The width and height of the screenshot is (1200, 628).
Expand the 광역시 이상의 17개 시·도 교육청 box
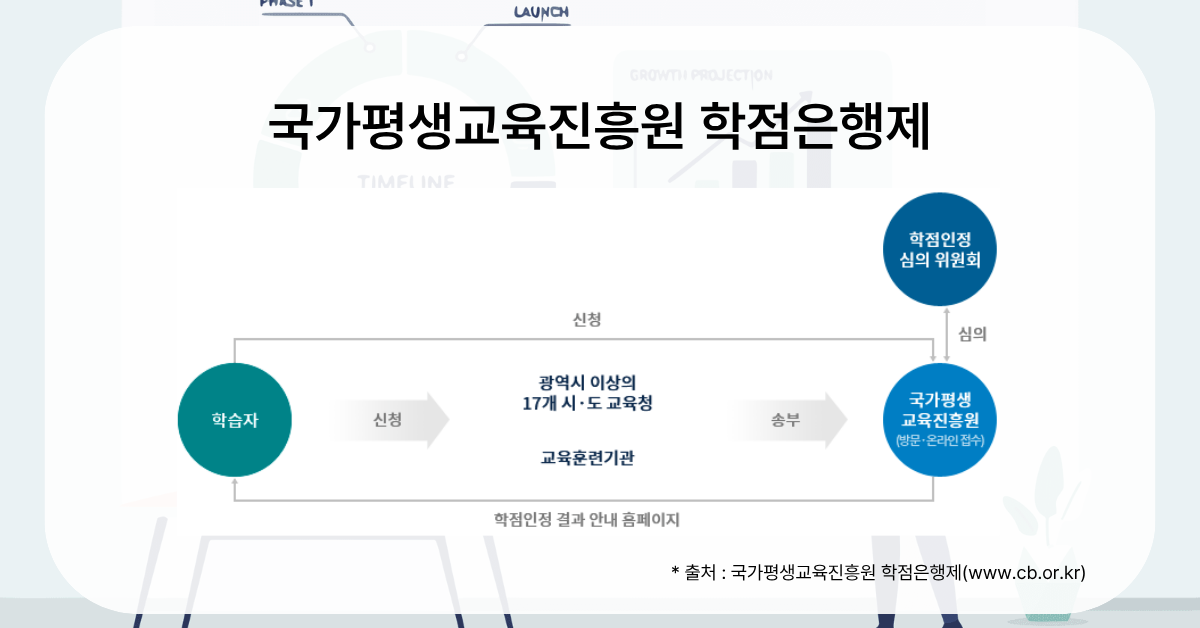(x=588, y=394)
